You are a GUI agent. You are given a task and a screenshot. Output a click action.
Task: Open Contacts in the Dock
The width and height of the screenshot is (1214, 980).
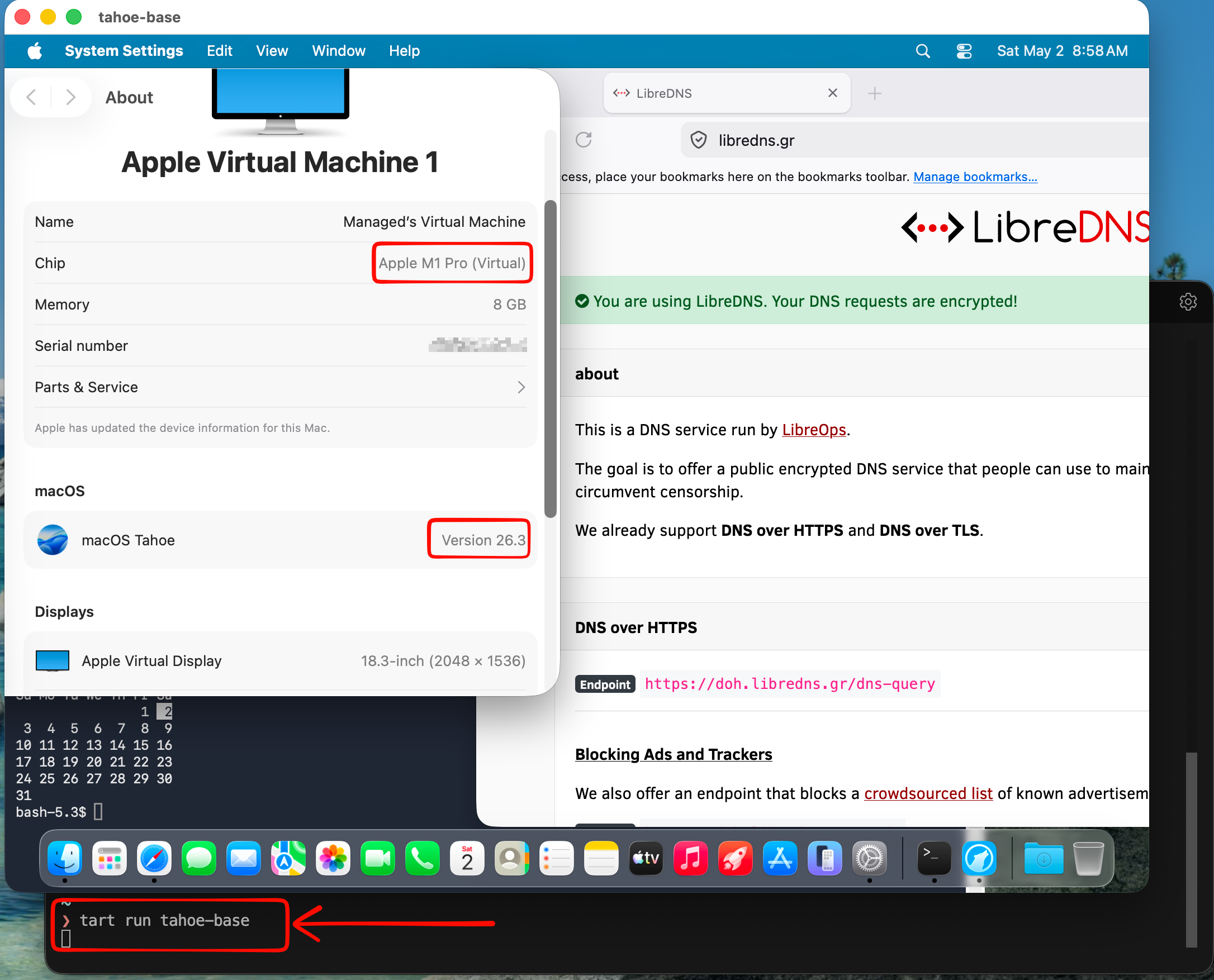point(511,859)
